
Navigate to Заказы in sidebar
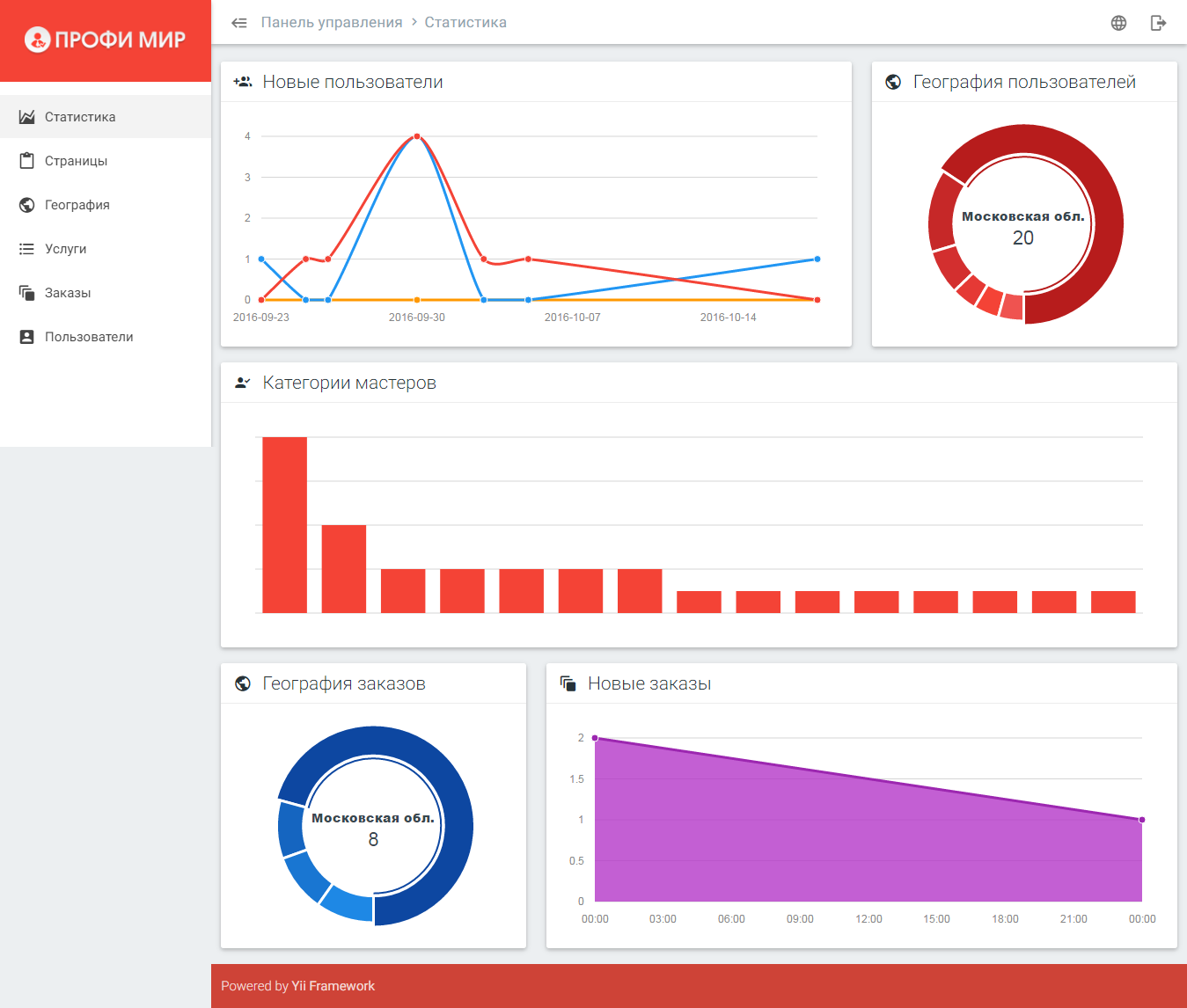(x=106, y=293)
